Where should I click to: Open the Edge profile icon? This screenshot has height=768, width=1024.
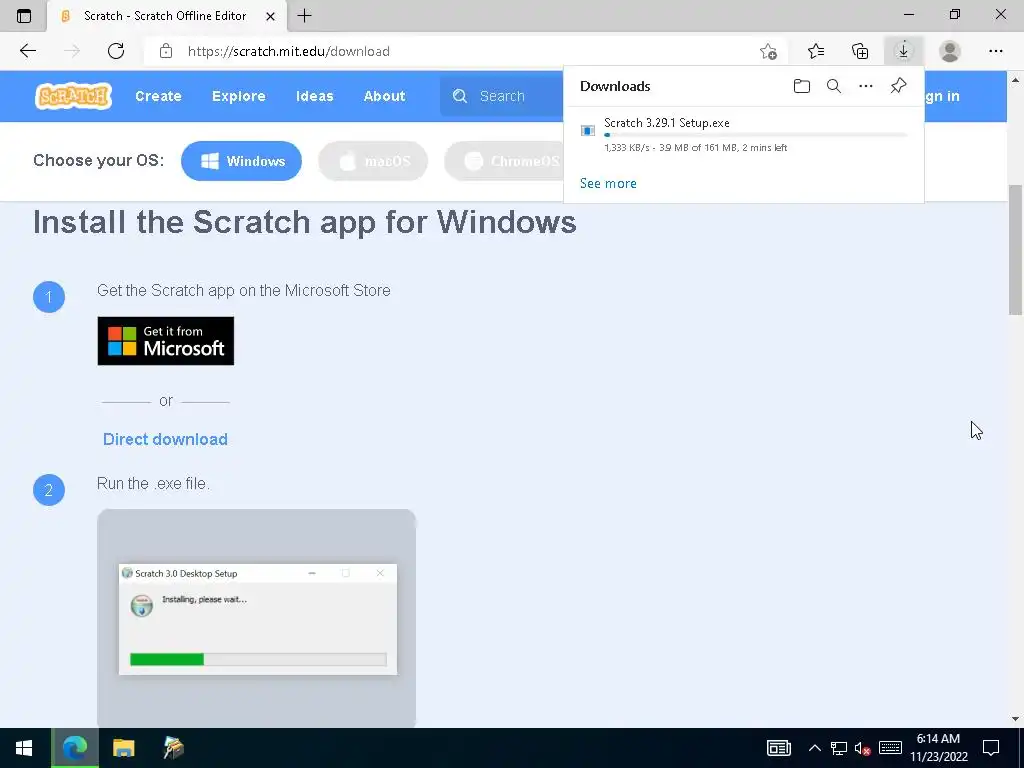tap(949, 51)
